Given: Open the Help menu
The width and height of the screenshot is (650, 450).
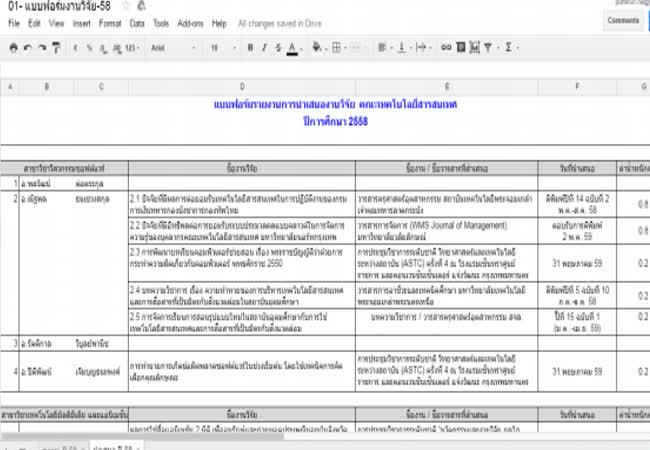Looking at the screenshot, I should (x=219, y=23).
